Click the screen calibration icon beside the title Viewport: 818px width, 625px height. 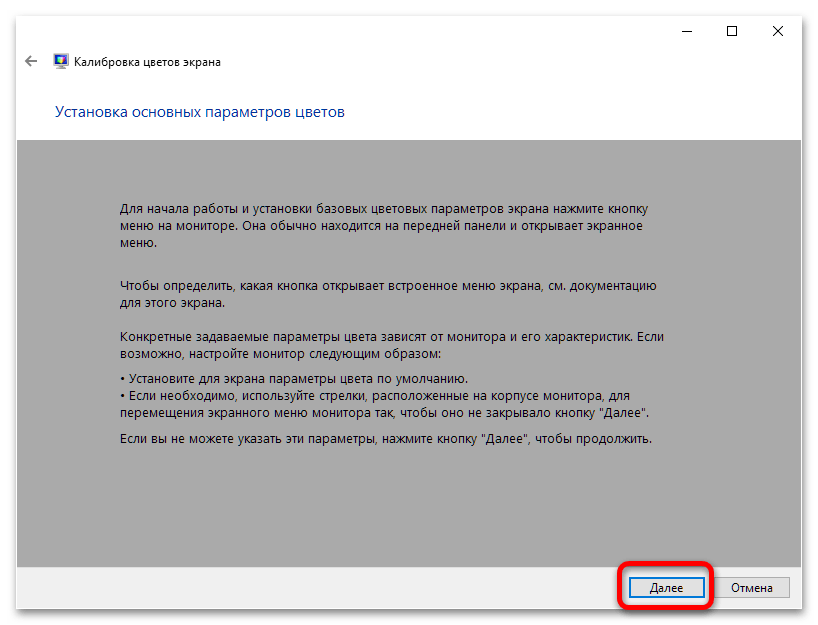[x=61, y=60]
